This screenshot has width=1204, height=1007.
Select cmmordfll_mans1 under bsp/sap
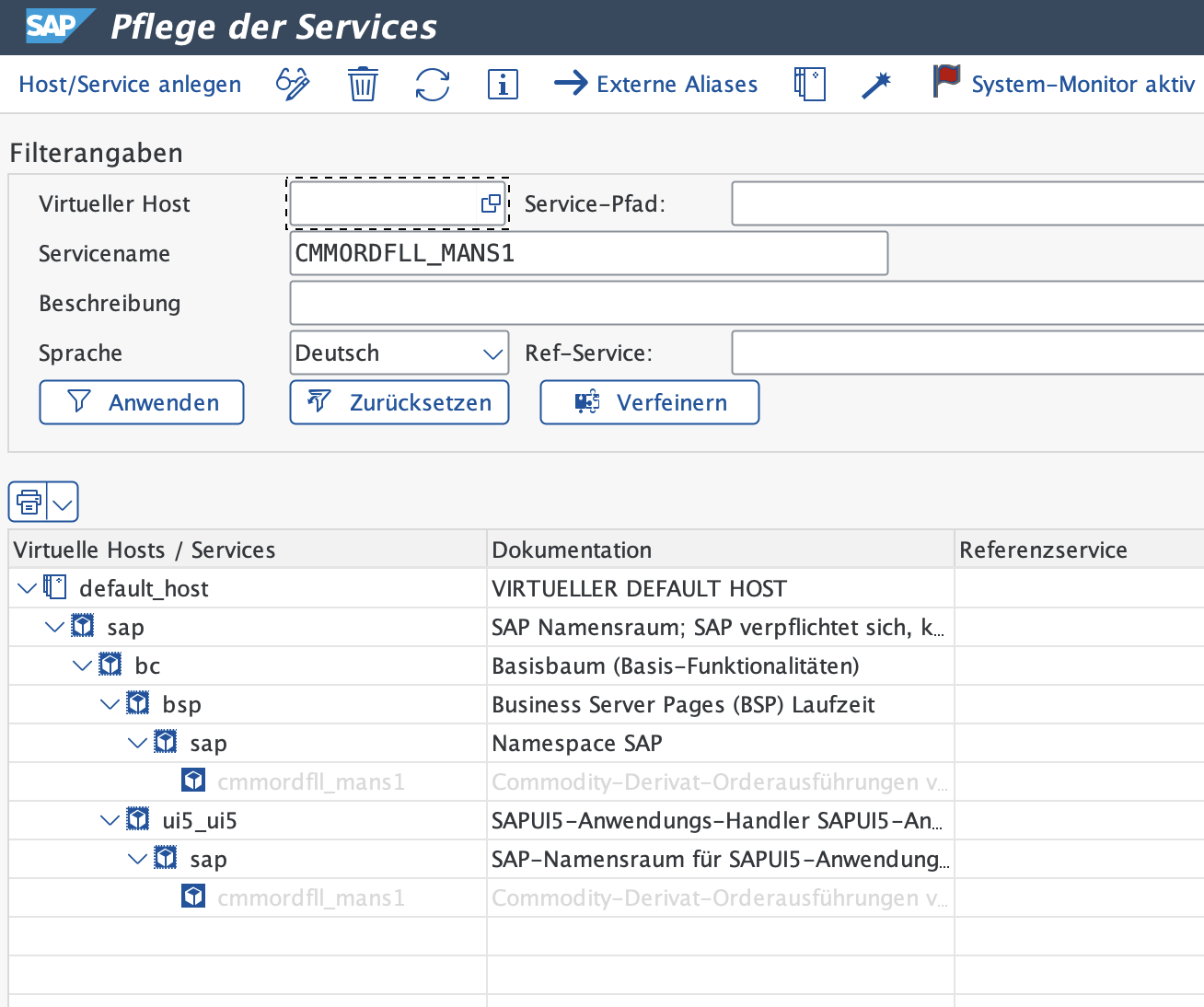click(311, 781)
